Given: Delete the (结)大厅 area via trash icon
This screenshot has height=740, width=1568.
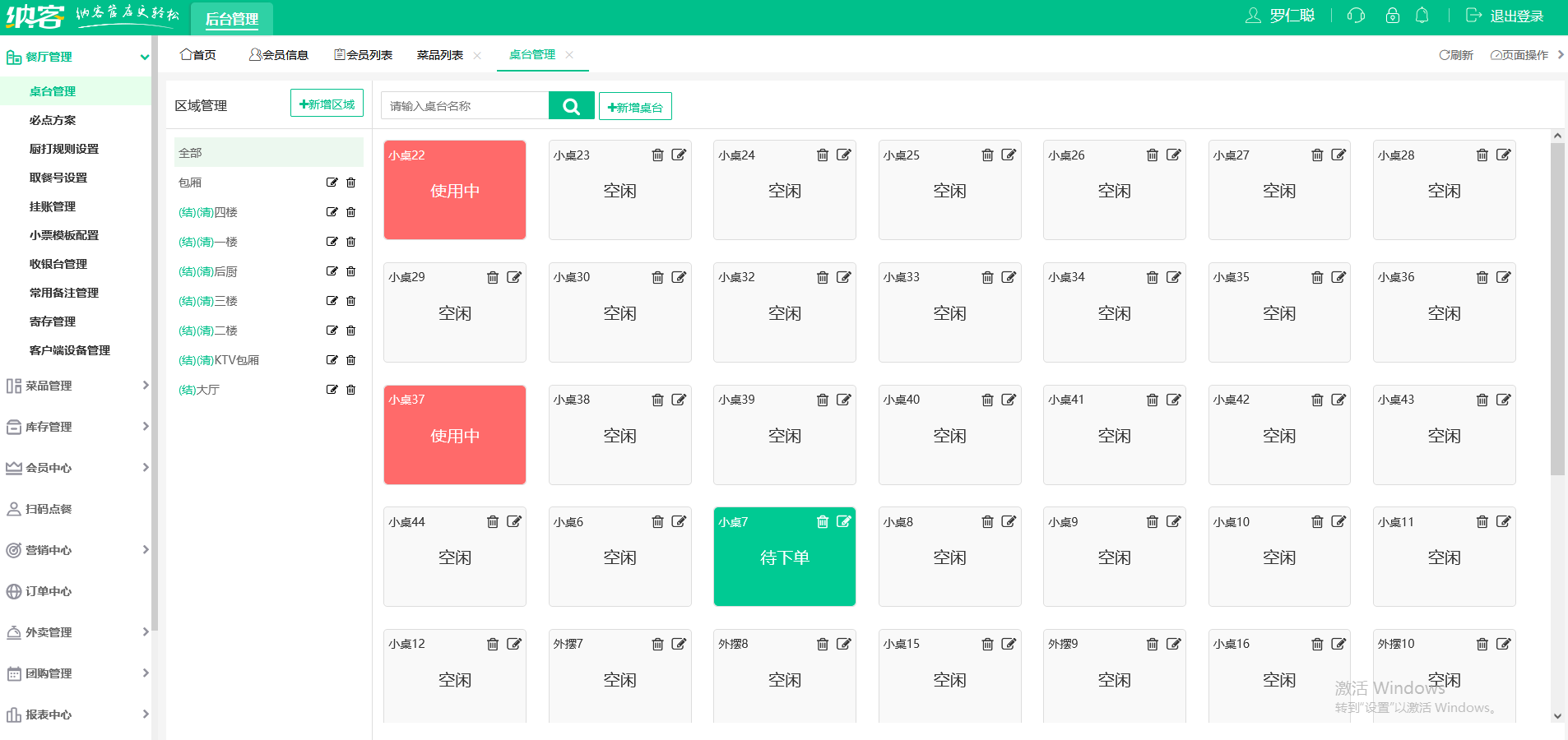Looking at the screenshot, I should click(x=351, y=390).
